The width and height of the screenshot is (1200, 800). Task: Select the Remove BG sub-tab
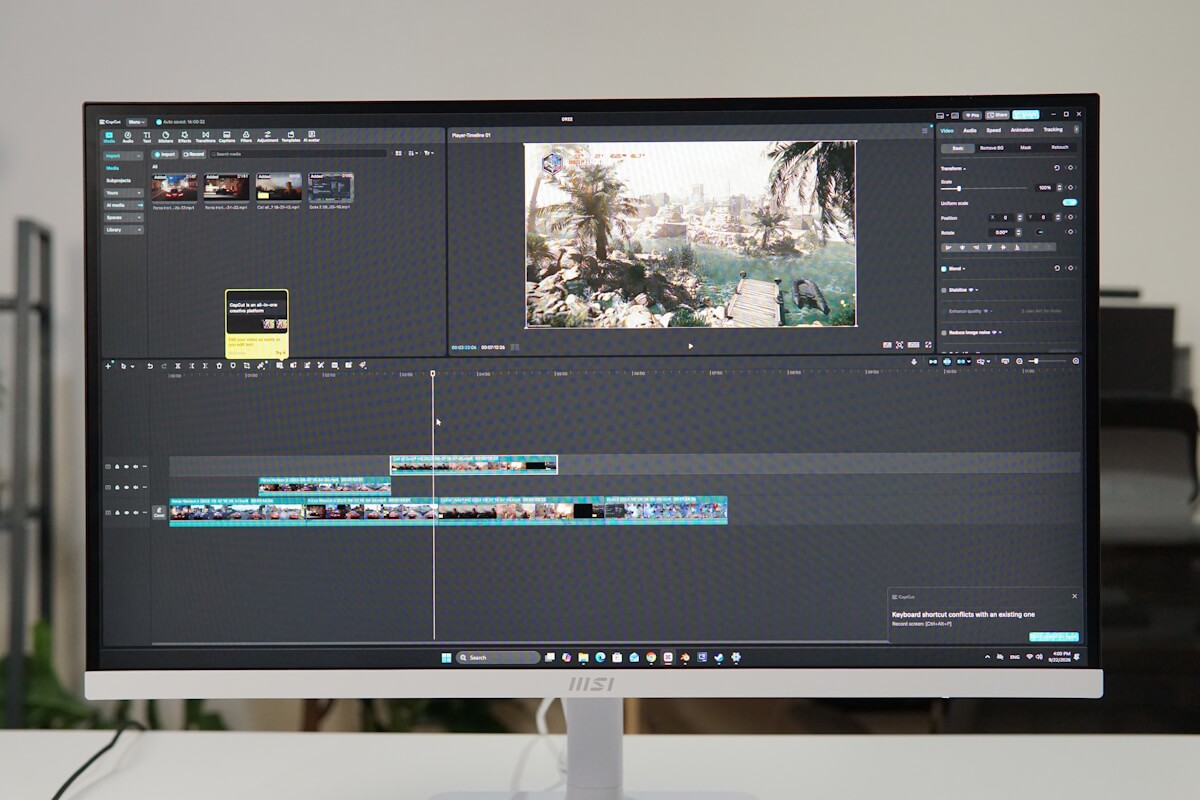991,148
